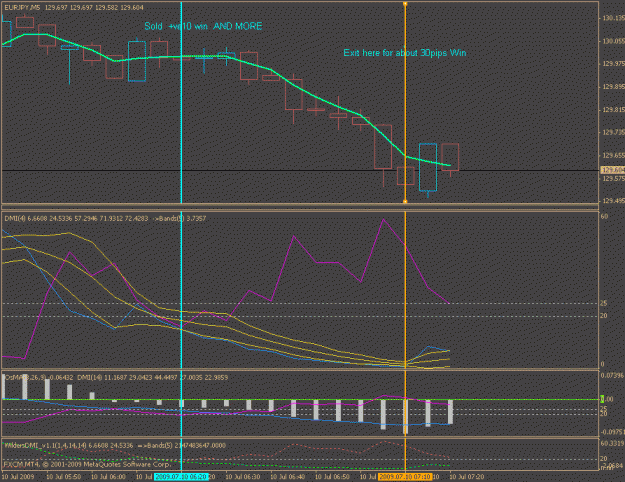Click the 129.655 price scale value

pyautogui.click(x=613, y=155)
